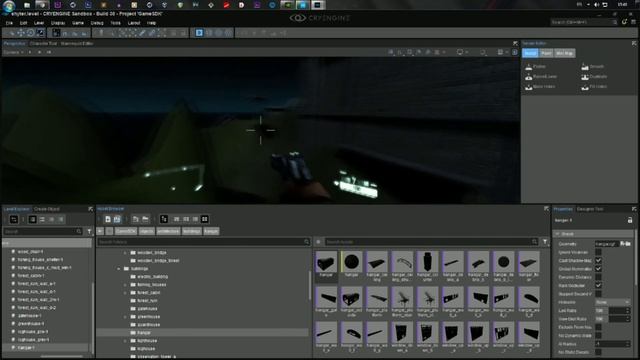This screenshot has width=640, height=360.
Task: Click the objects breadcrumb button
Action: 147,231
